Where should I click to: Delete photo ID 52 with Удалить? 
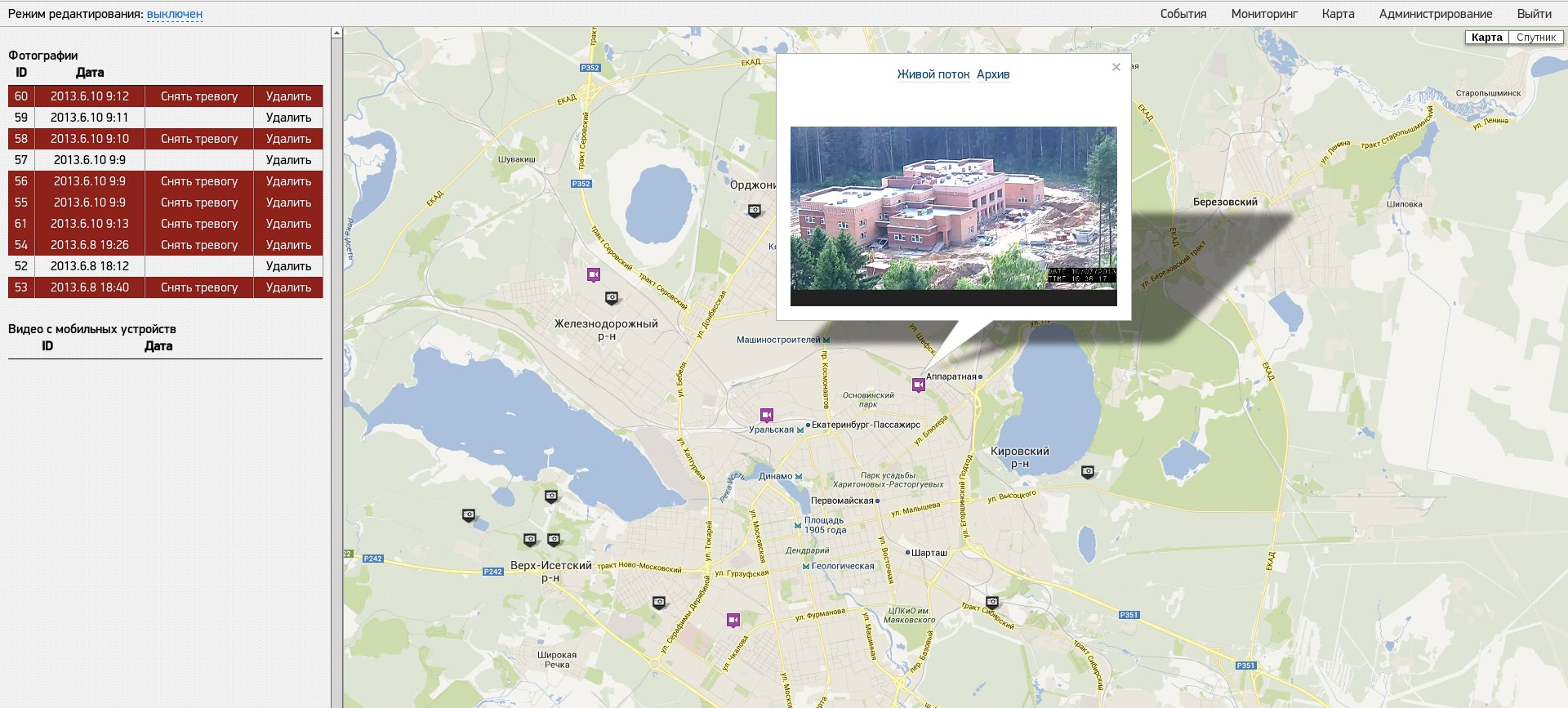pyautogui.click(x=288, y=266)
